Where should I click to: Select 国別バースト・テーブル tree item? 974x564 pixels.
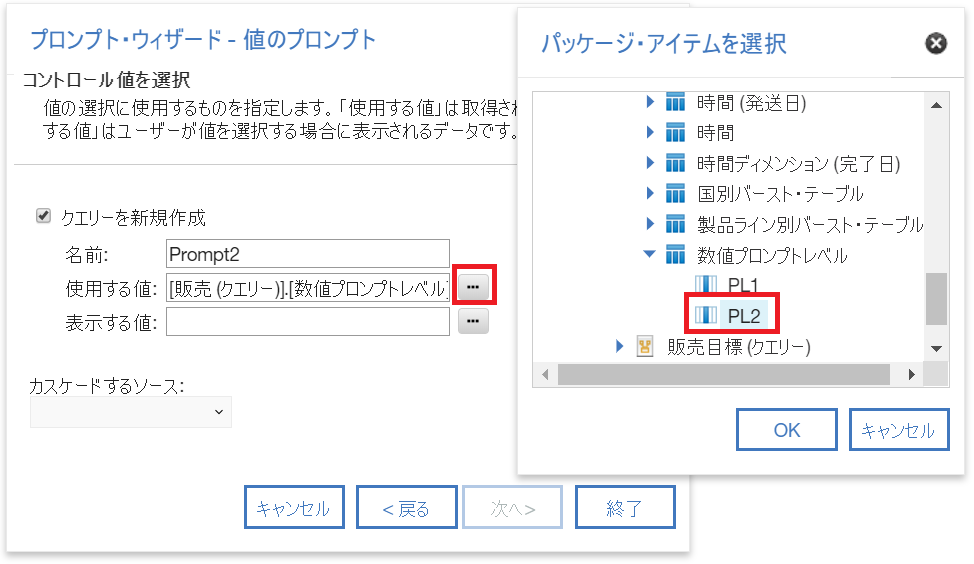(x=780, y=194)
